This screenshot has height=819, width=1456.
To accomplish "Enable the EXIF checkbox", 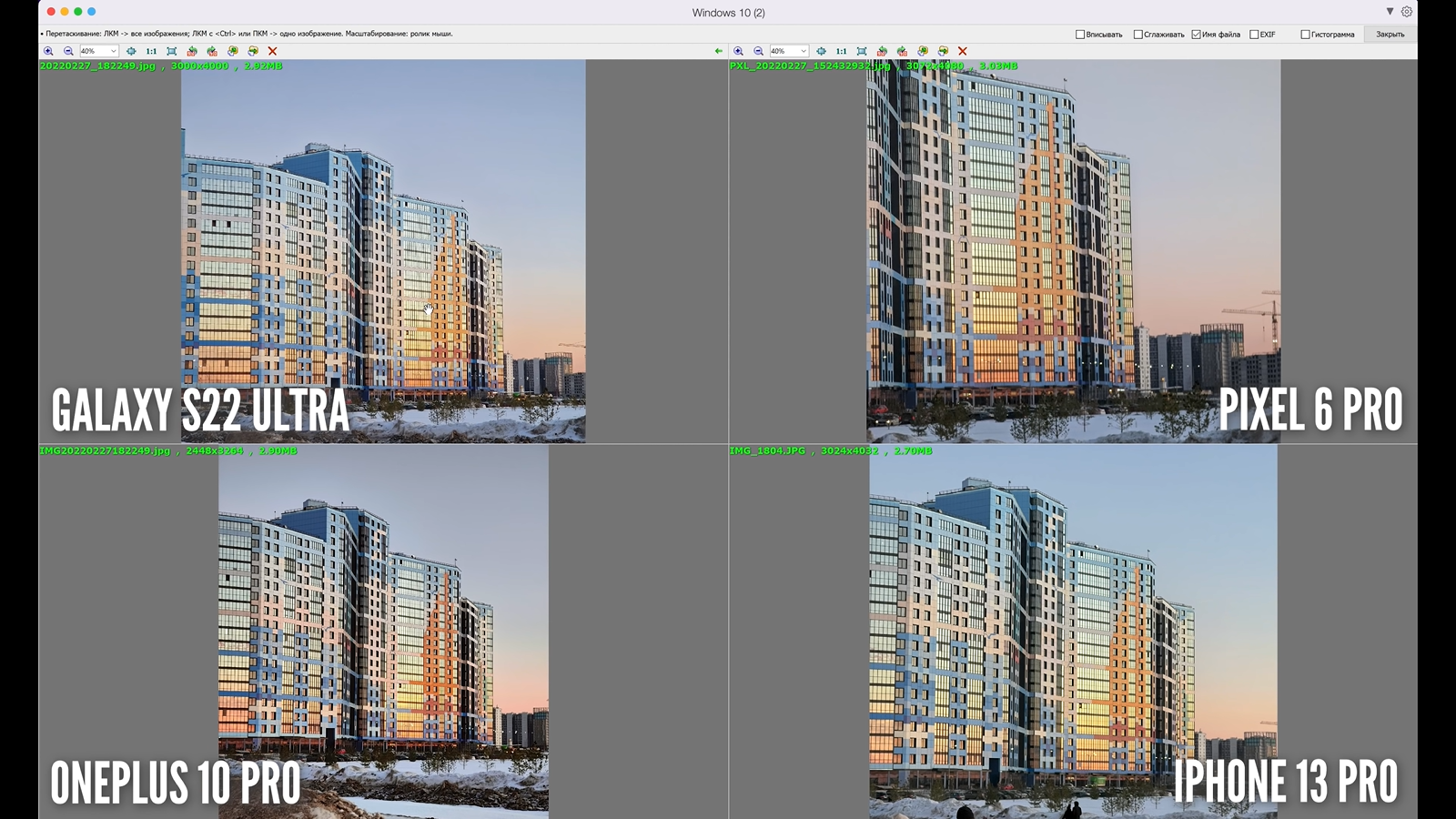I will tap(1254, 35).
